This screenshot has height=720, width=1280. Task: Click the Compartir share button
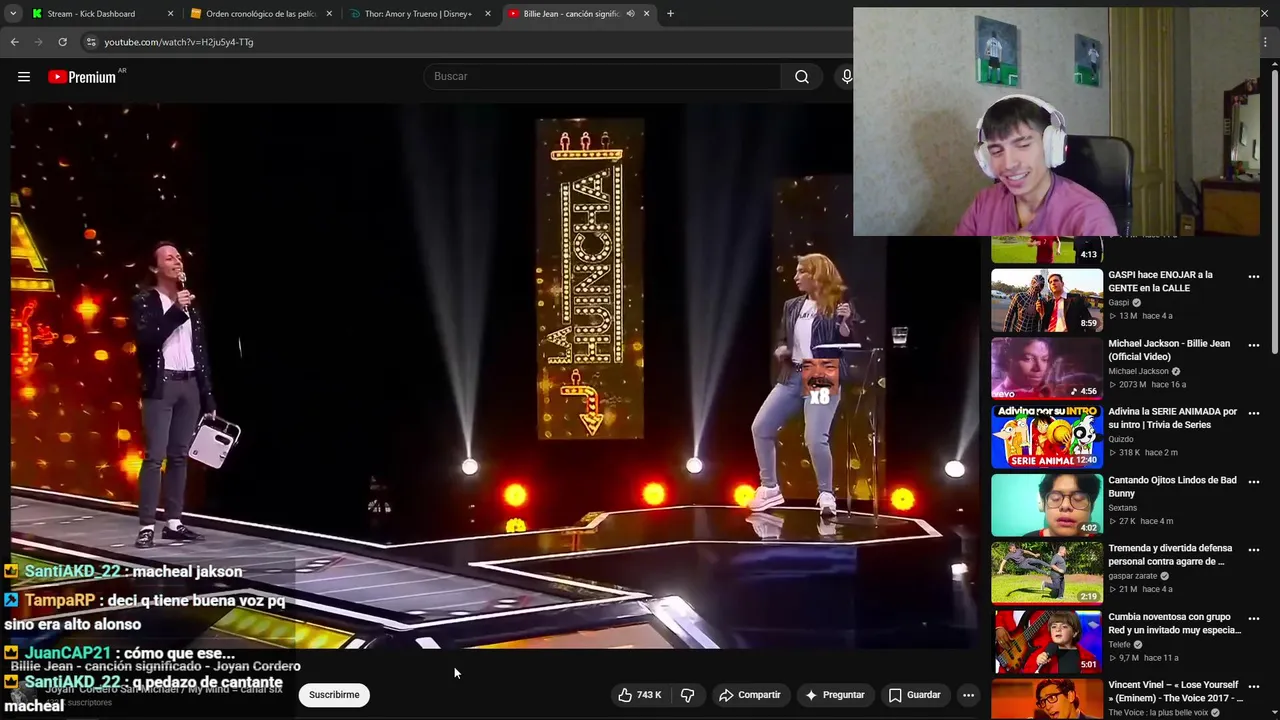[750, 695]
